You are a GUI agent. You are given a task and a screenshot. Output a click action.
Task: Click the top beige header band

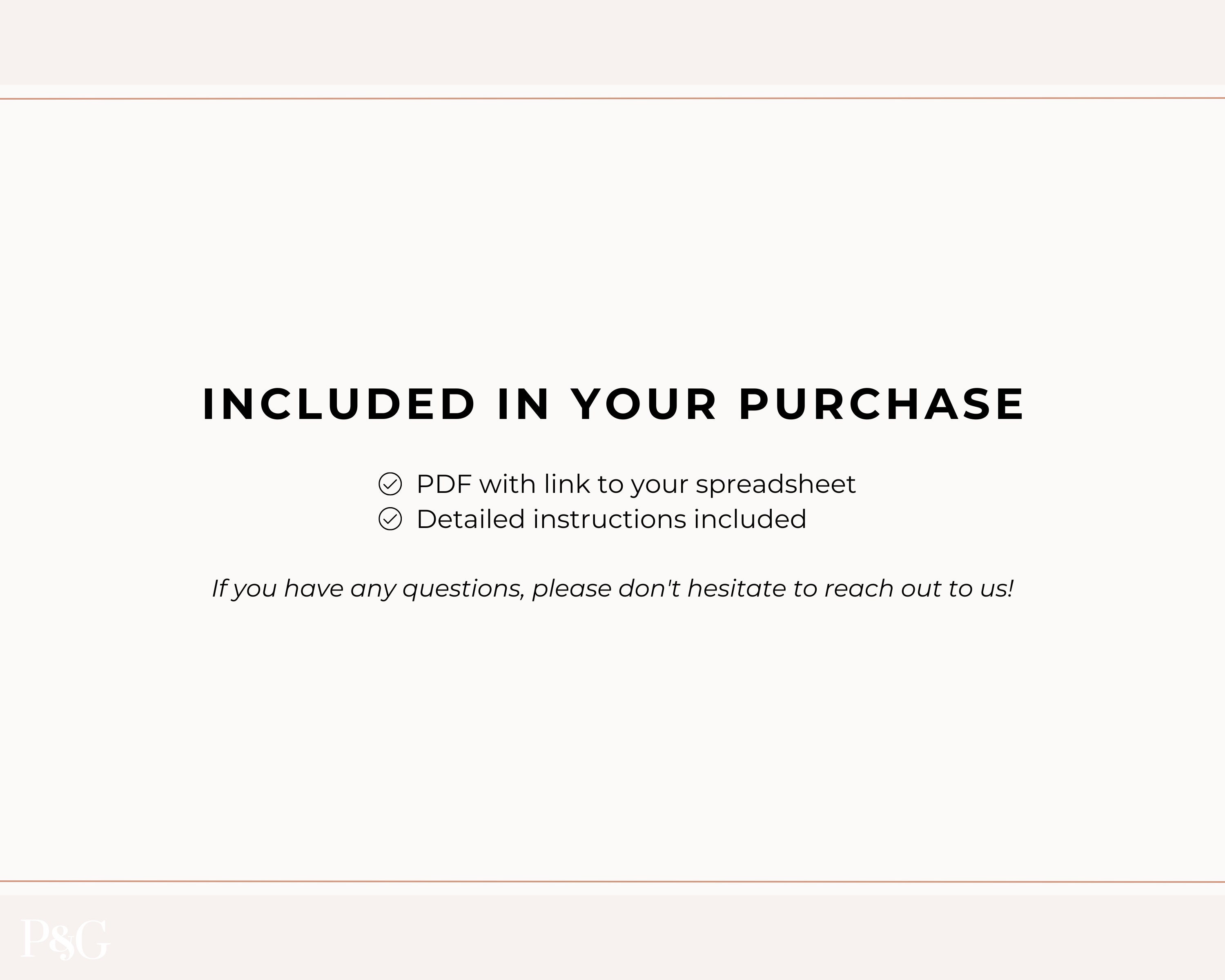pos(612,42)
